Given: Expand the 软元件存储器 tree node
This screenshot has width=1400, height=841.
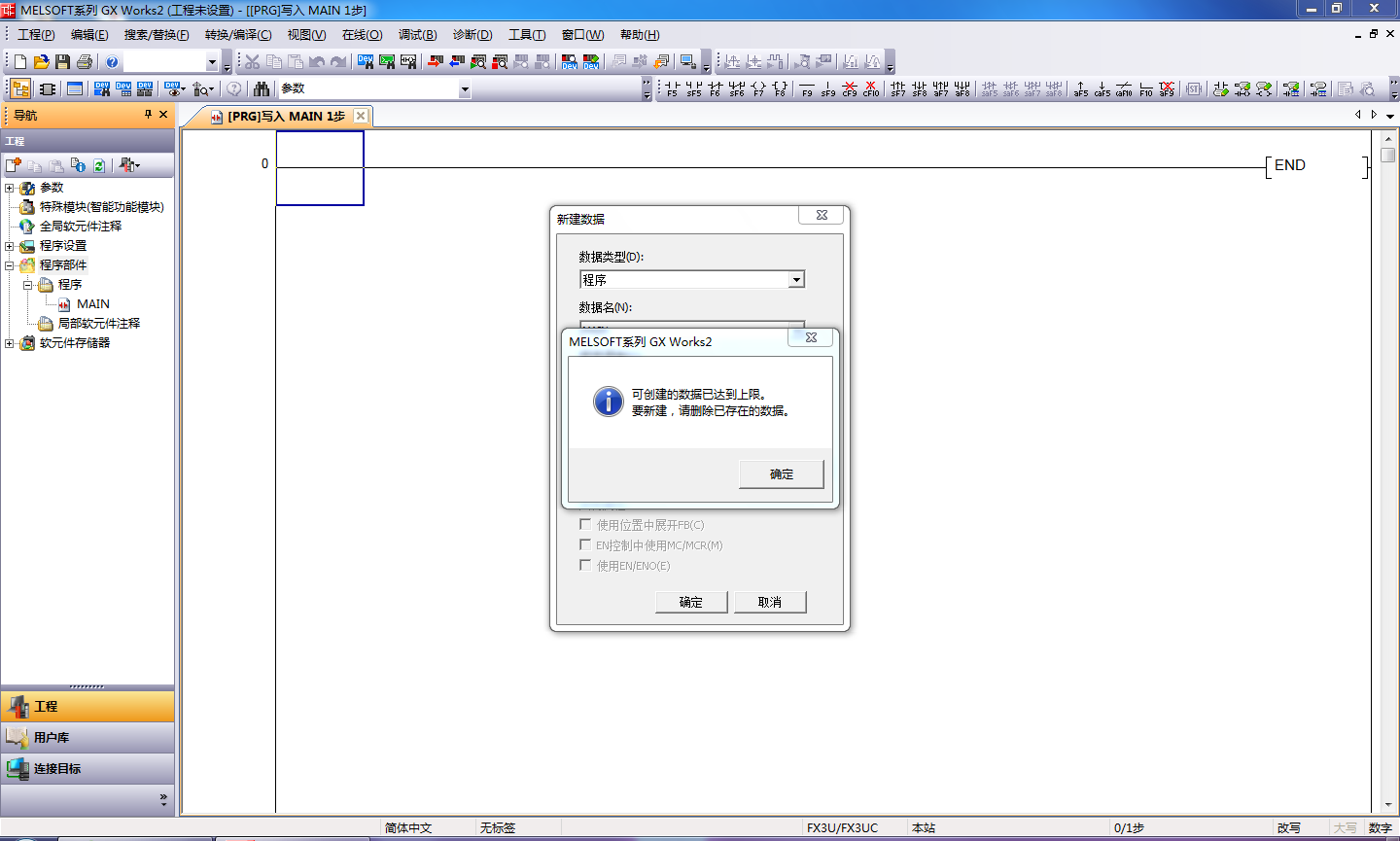Looking at the screenshot, I should point(10,343).
